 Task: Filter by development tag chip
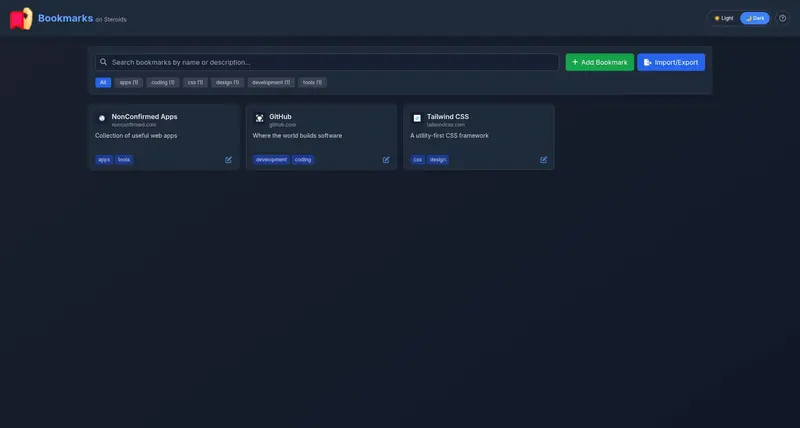[x=271, y=82]
